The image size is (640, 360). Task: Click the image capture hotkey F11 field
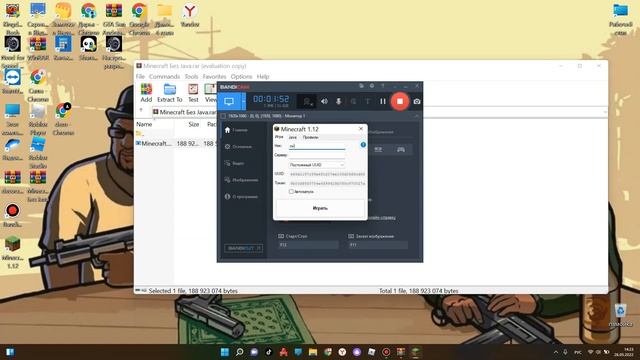(378, 245)
